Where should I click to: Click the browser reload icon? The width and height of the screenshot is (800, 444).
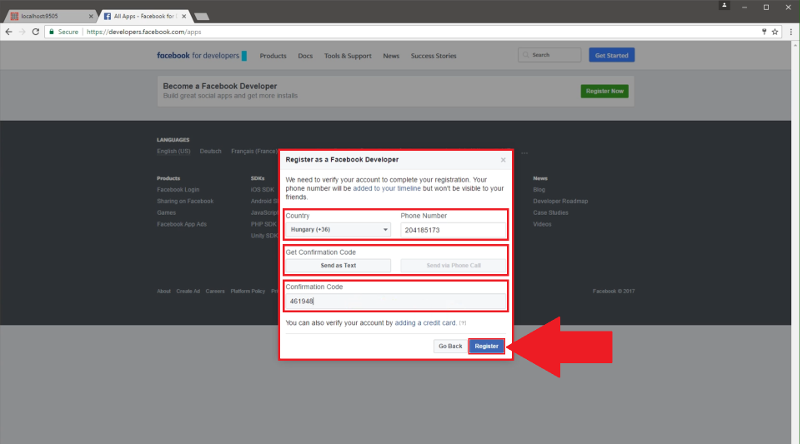[37, 32]
